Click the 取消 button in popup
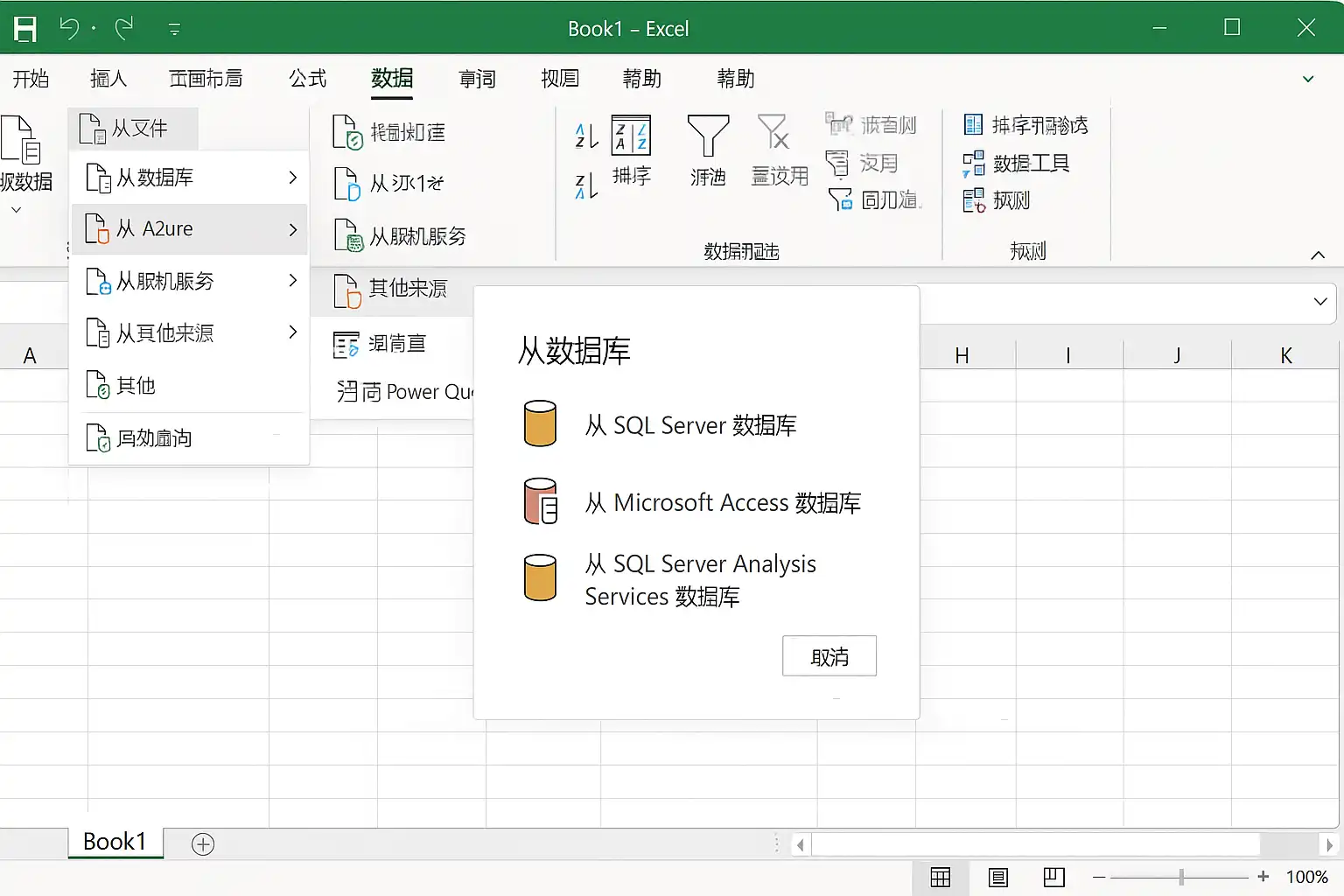Image resolution: width=1344 pixels, height=896 pixels. pyautogui.click(x=829, y=656)
